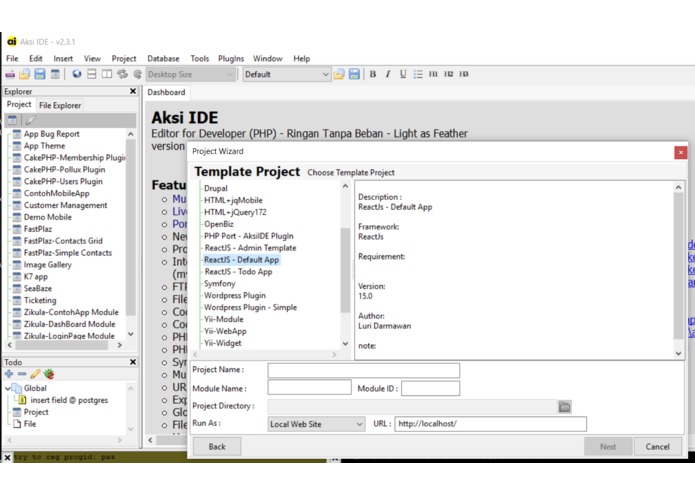
Task: Click the blue save icon in main toolbar
Action: coord(40,74)
